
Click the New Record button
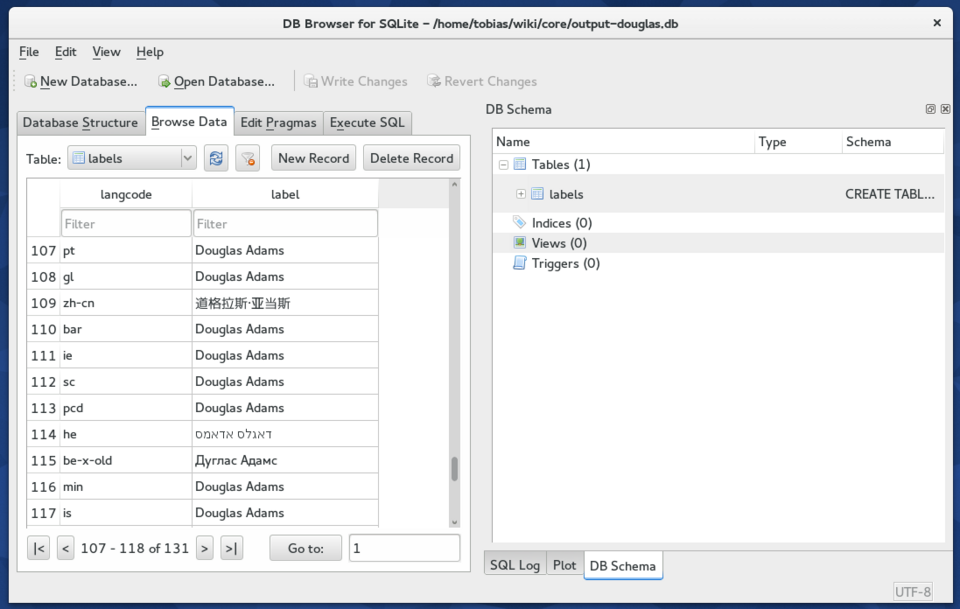(x=313, y=159)
